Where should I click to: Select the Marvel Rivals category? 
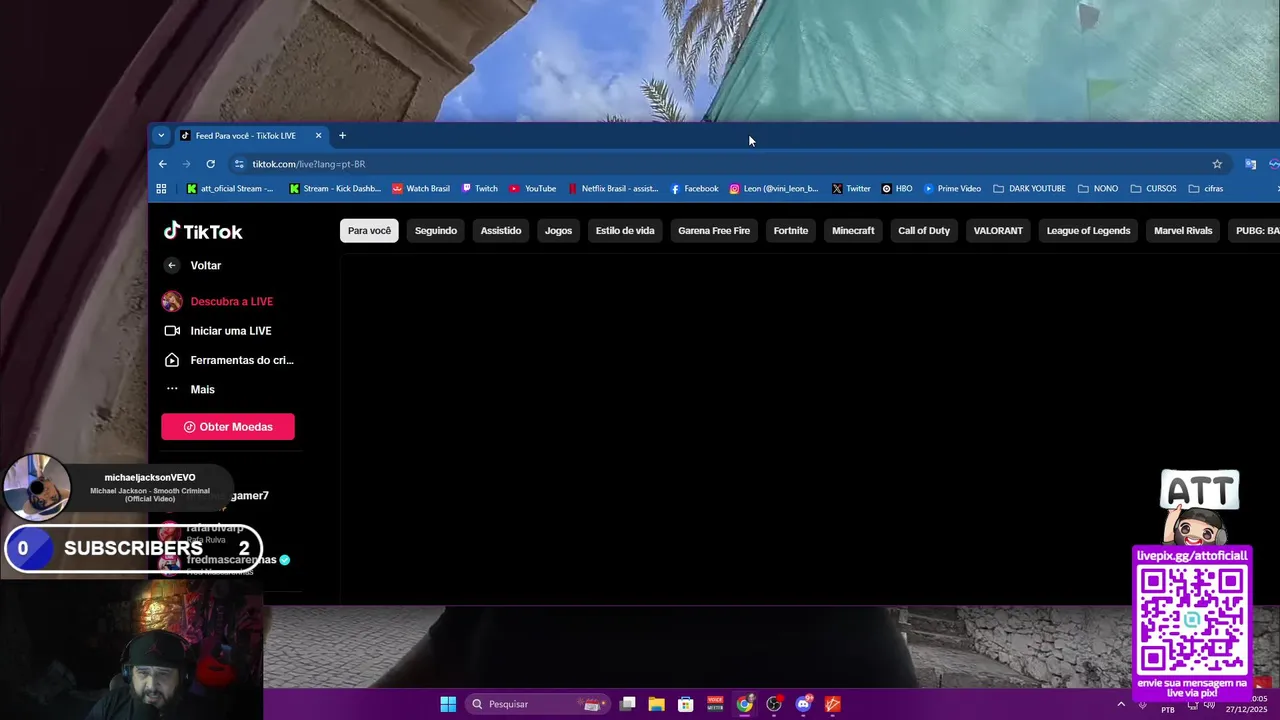click(x=1183, y=231)
